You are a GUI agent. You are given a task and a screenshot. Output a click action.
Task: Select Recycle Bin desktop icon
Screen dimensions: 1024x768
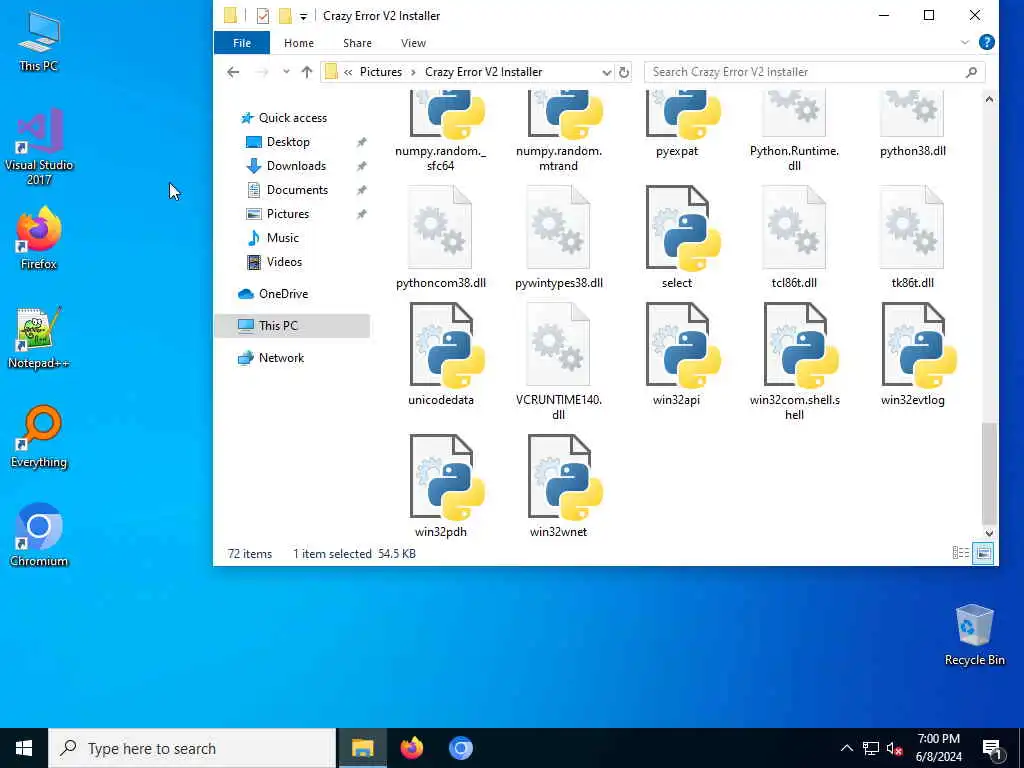[974, 635]
